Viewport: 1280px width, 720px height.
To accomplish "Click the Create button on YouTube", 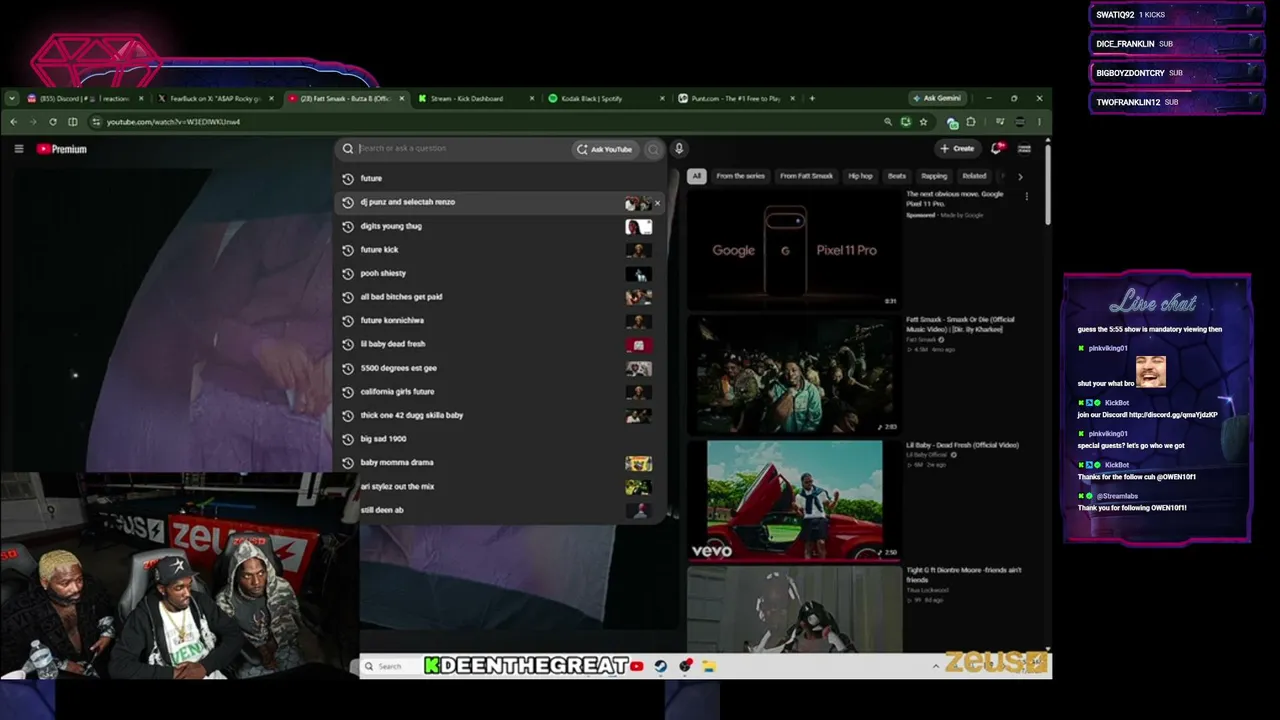I will (x=957, y=148).
